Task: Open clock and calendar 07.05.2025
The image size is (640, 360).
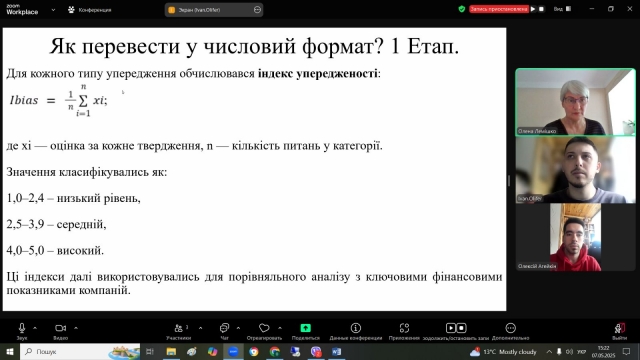Action: tap(603, 351)
